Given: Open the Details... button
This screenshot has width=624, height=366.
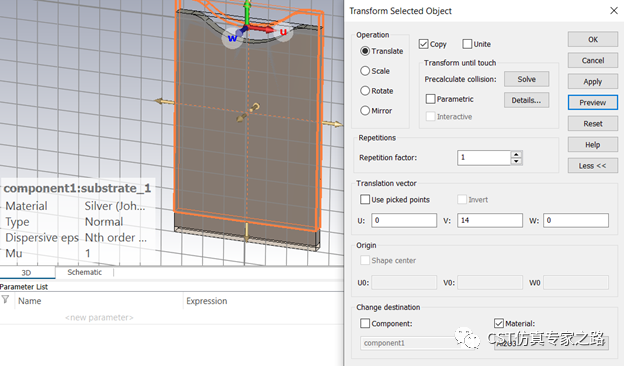Looking at the screenshot, I should [526, 100].
